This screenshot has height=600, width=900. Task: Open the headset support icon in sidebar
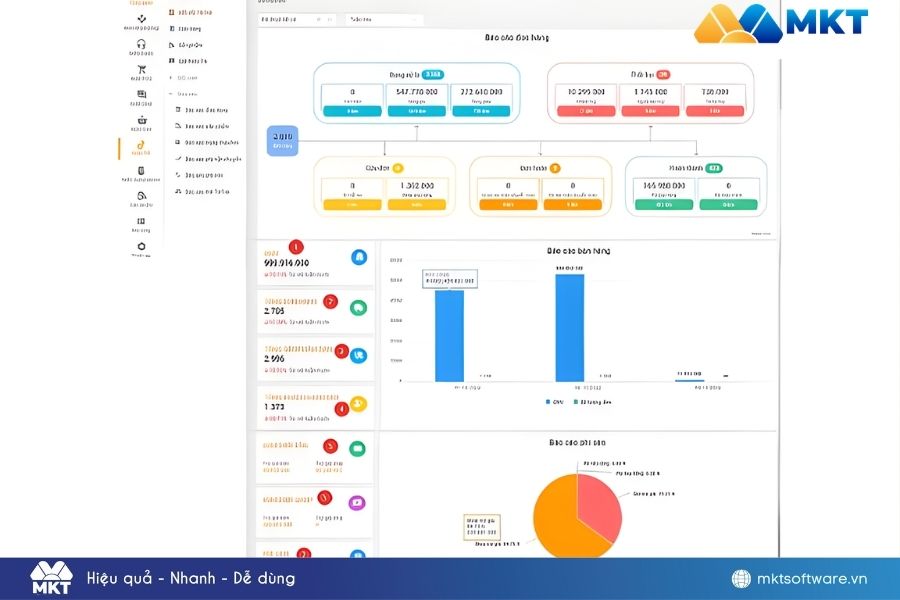tap(141, 44)
